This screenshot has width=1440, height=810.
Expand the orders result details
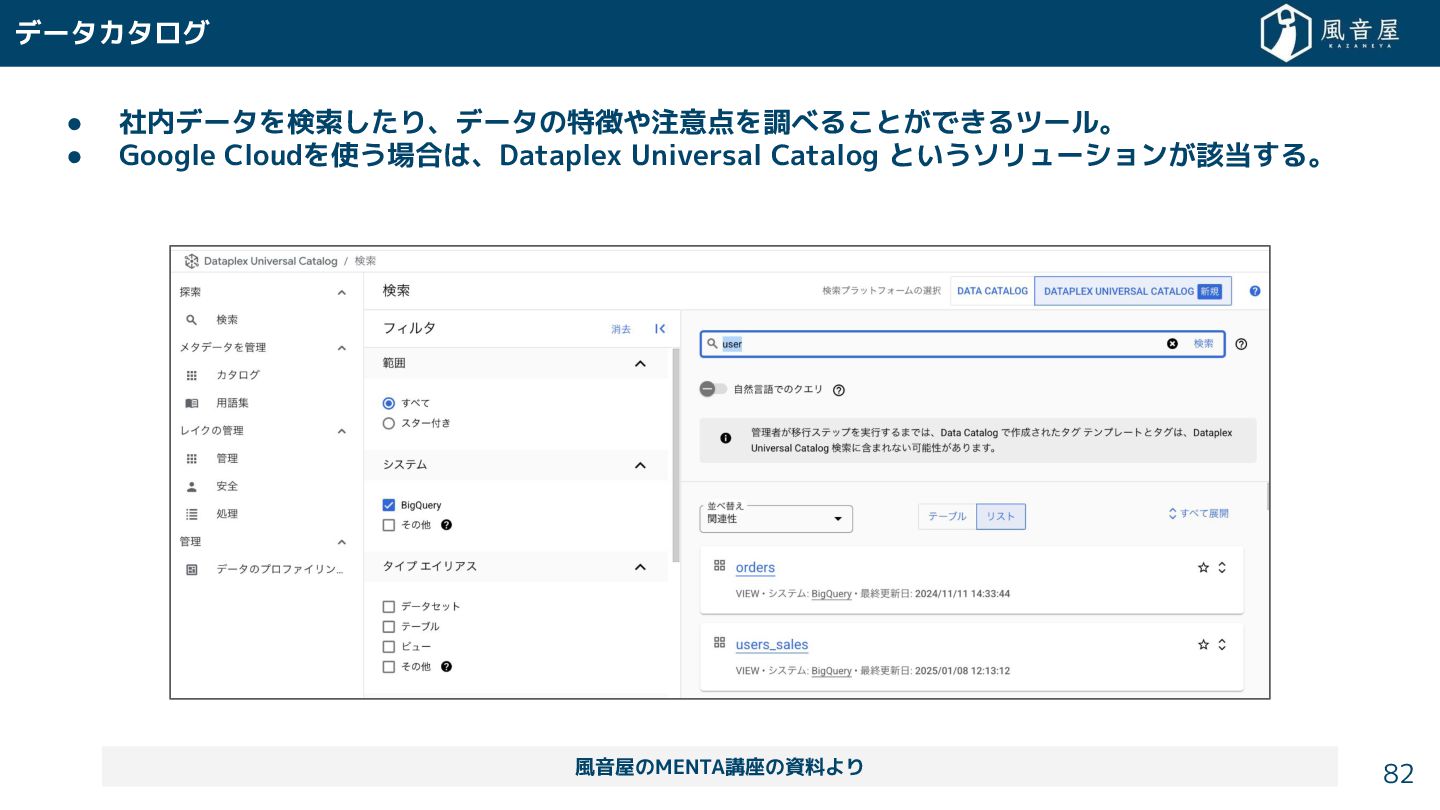click(1222, 568)
